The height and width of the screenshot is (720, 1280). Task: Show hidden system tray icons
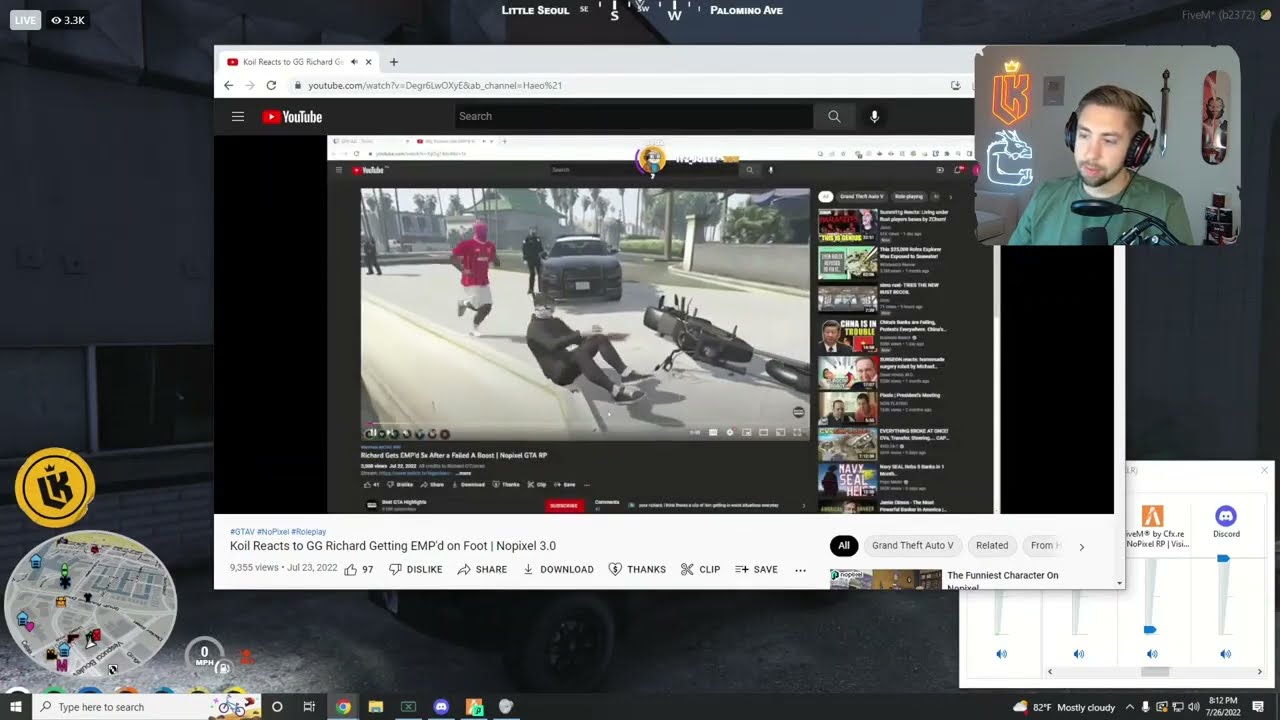(x=1131, y=707)
